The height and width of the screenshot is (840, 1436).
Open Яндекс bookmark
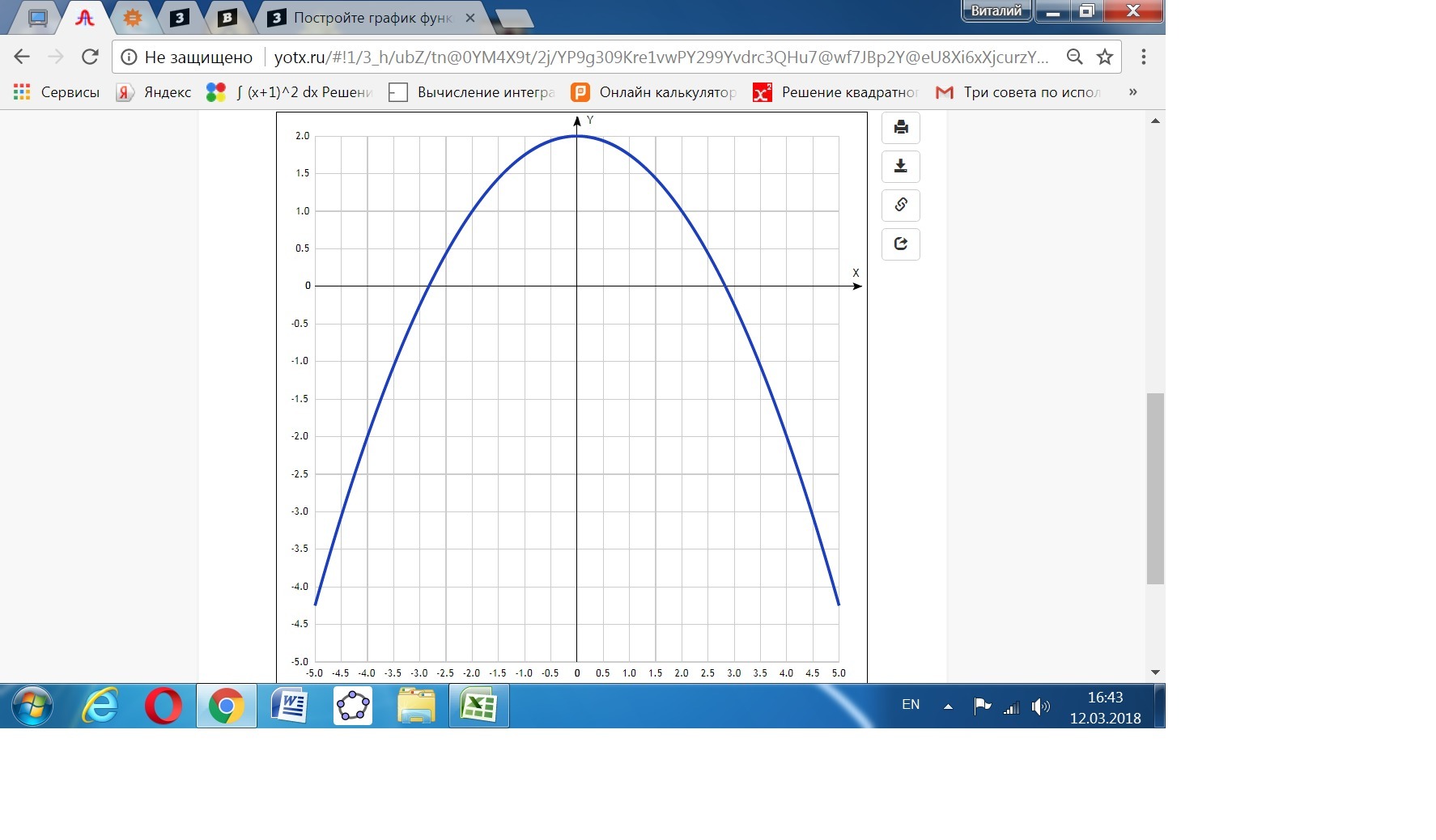click(x=154, y=92)
